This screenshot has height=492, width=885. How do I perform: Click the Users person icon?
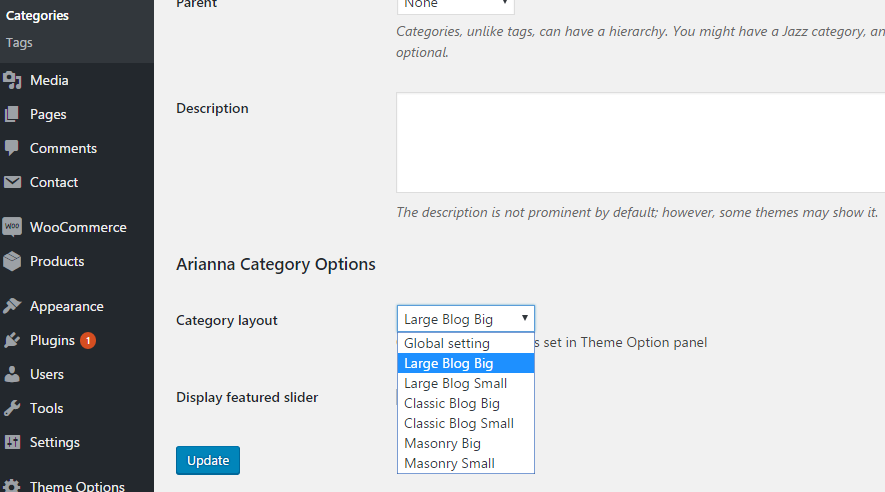[x=12, y=374]
